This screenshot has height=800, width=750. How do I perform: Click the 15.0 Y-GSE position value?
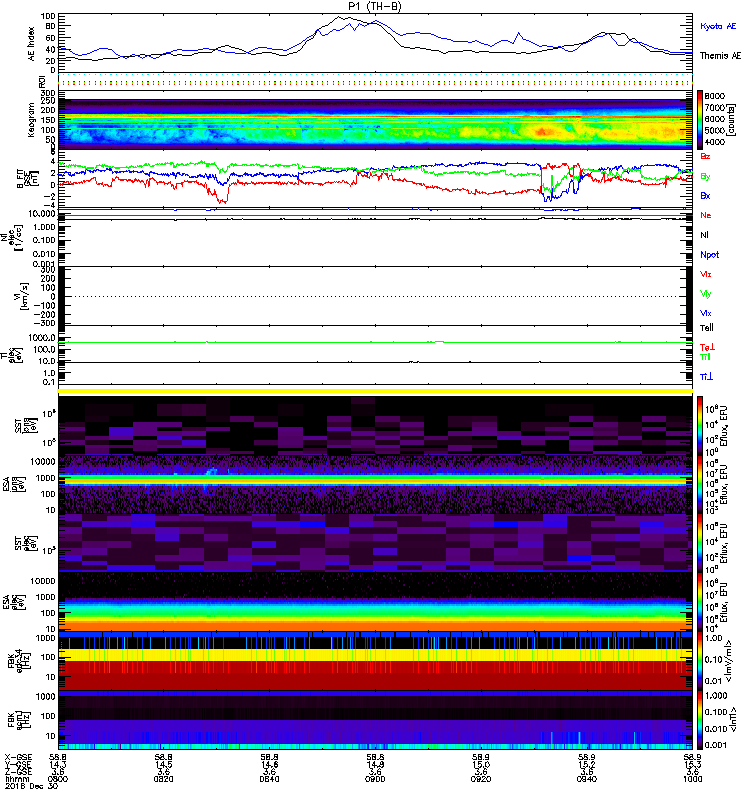coord(481,765)
